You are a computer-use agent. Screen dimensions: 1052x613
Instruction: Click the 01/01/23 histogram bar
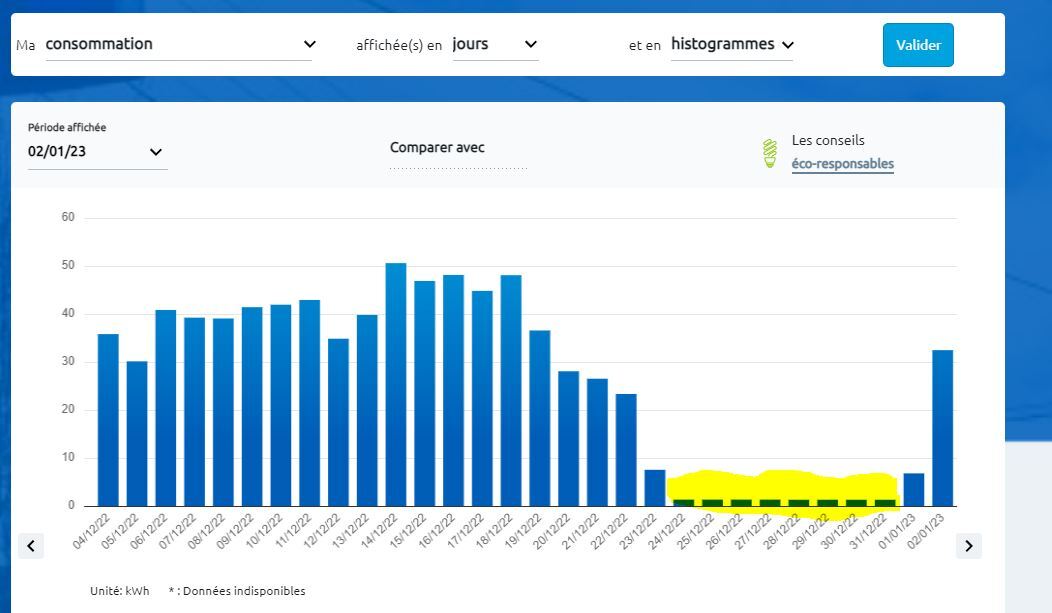[914, 490]
